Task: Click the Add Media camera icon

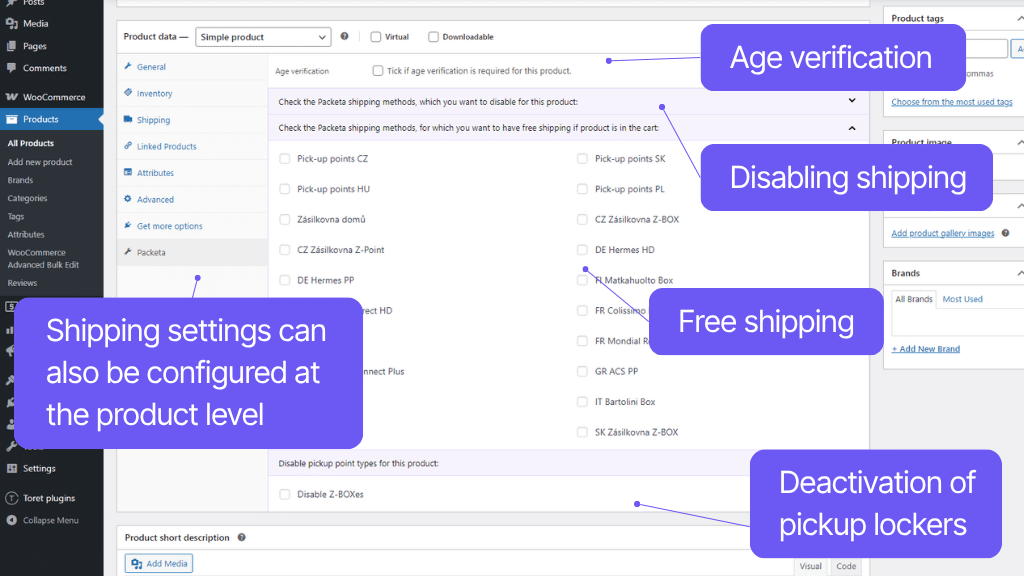Action: [136, 564]
